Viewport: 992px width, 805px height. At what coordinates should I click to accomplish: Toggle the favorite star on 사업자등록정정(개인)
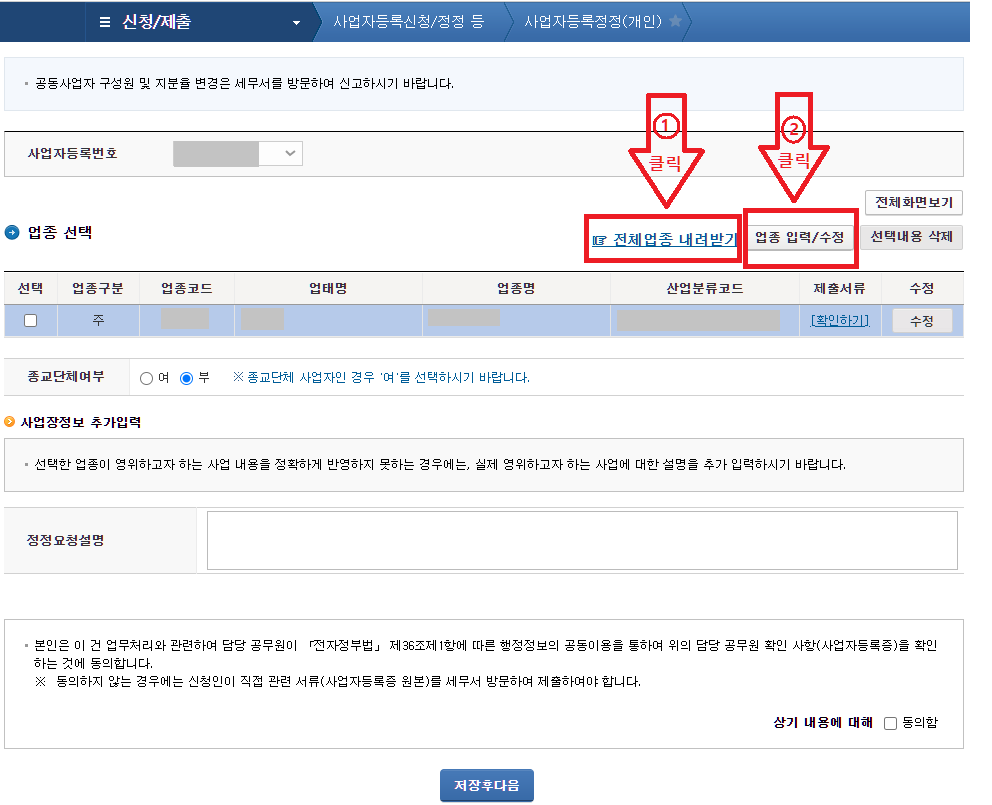tap(674, 21)
